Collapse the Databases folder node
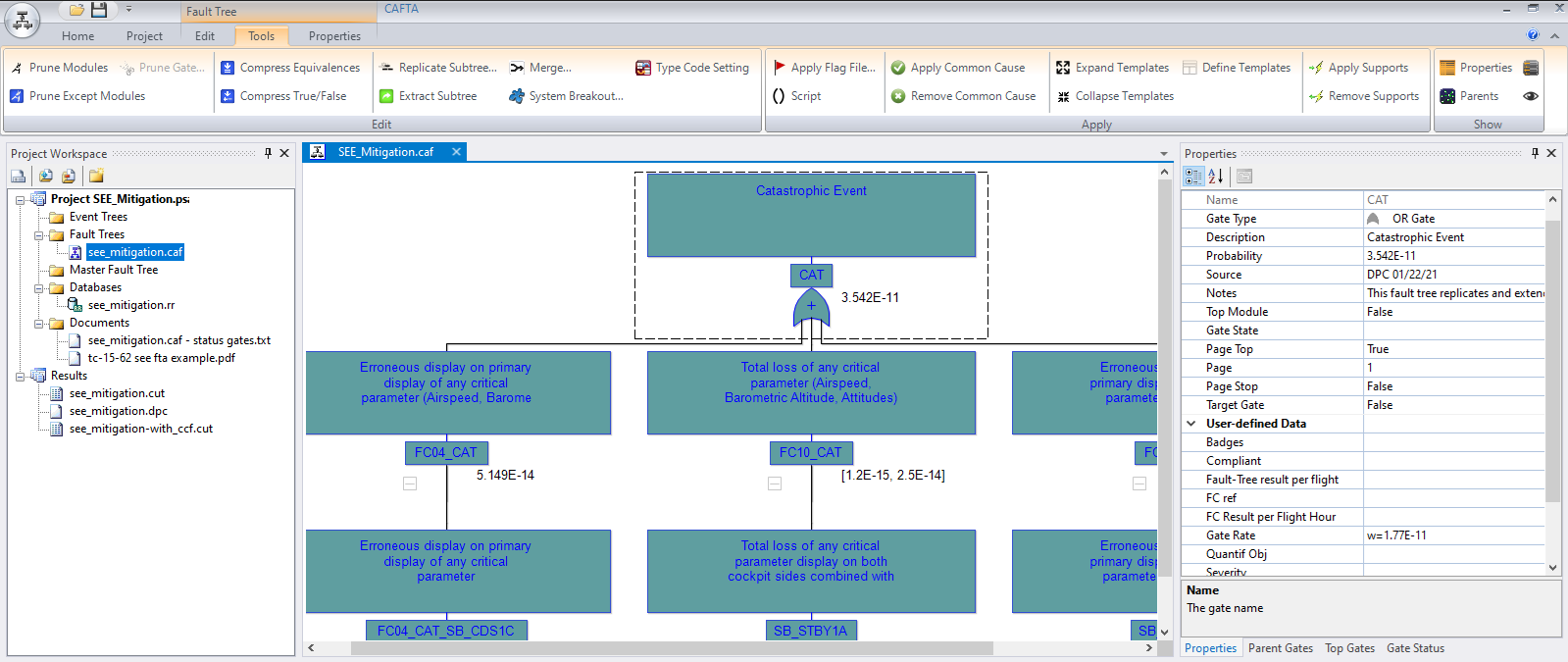Image resolution: width=1568 pixels, height=662 pixels. coord(39,288)
